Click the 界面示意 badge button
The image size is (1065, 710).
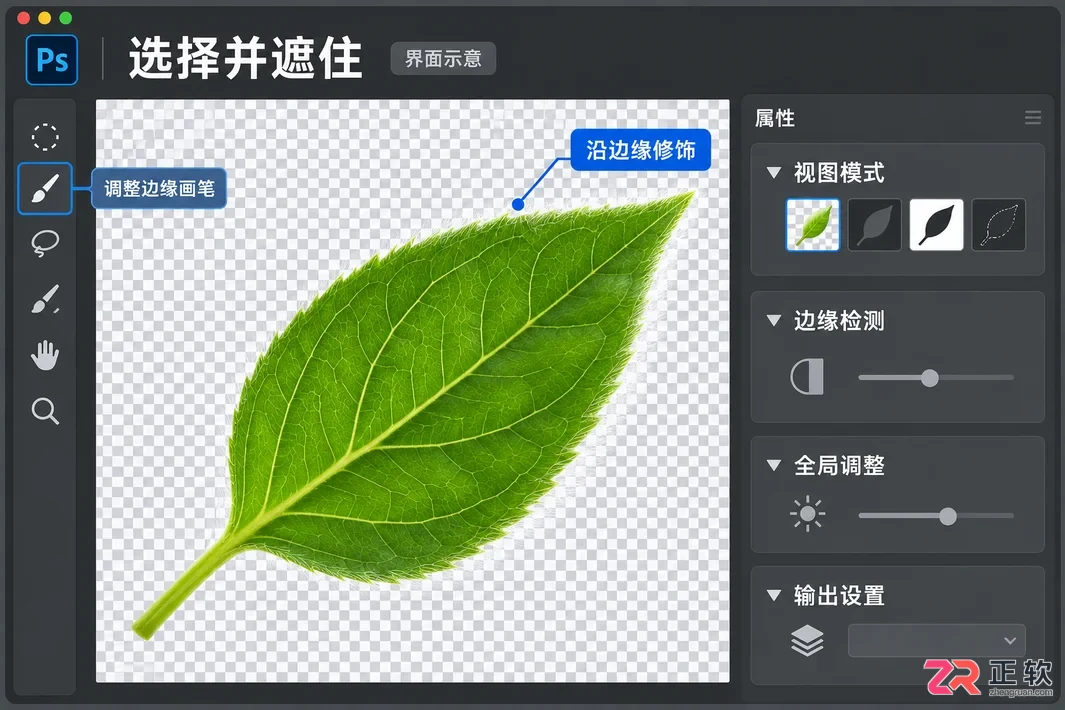point(443,58)
